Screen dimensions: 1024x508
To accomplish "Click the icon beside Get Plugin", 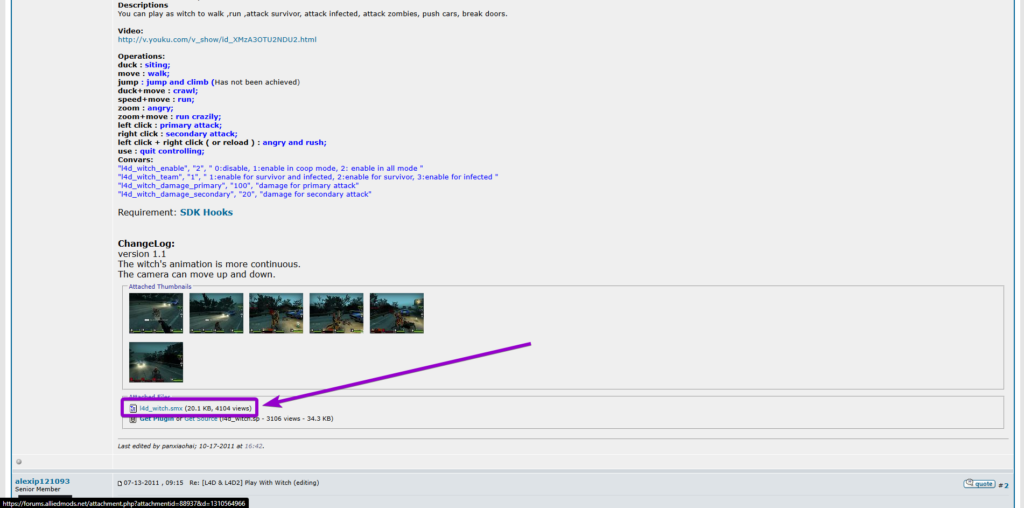I will [x=133, y=419].
